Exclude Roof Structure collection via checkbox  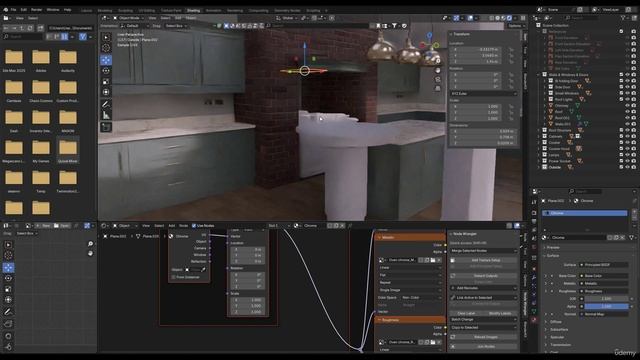point(622,130)
